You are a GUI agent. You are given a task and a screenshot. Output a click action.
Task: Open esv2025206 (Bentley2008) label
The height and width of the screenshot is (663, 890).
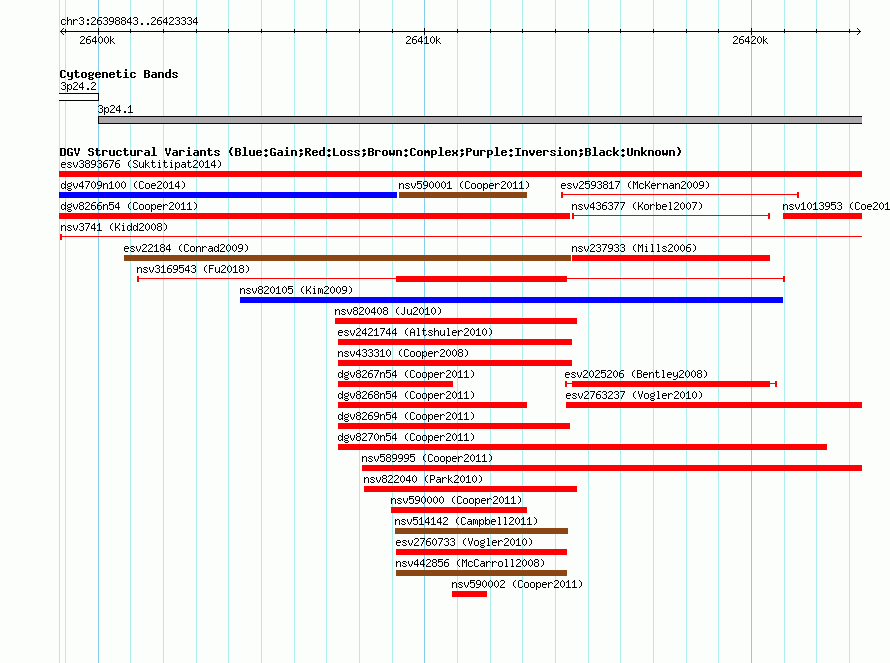pyautogui.click(x=636, y=374)
